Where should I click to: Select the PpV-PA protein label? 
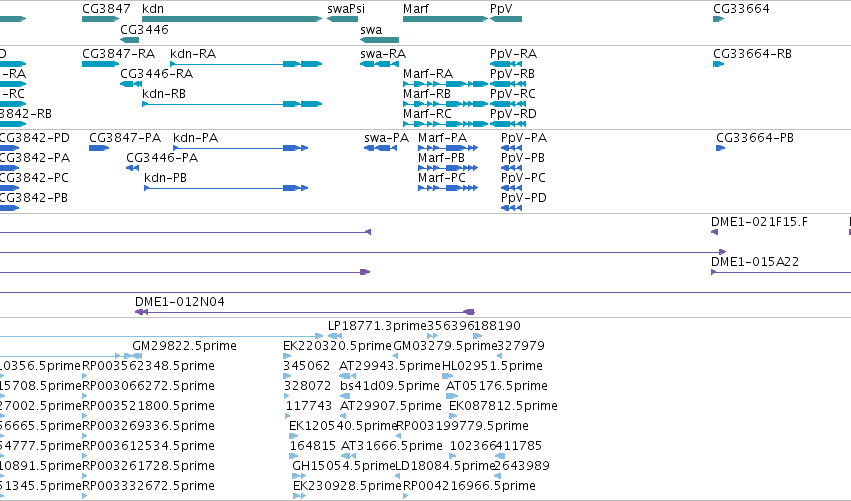pyautogui.click(x=524, y=138)
